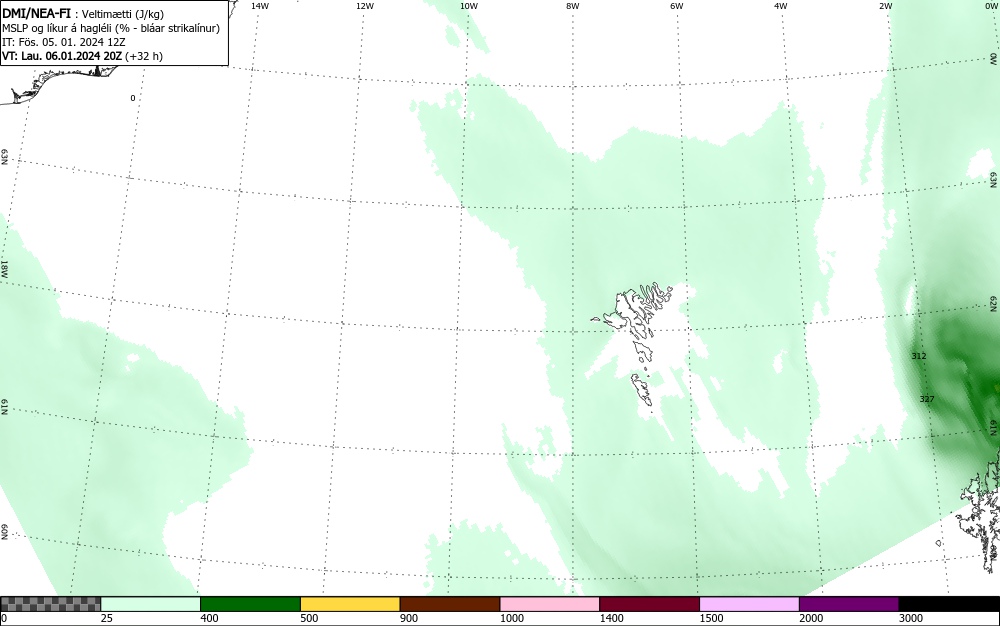Click the 327 value on the map
The width and height of the screenshot is (1000, 626).
927,399
